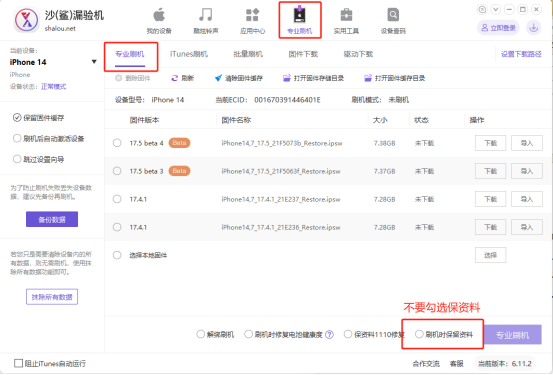Import firmware for 17.5 beta 4
This screenshot has height=375, width=553.
(527, 143)
